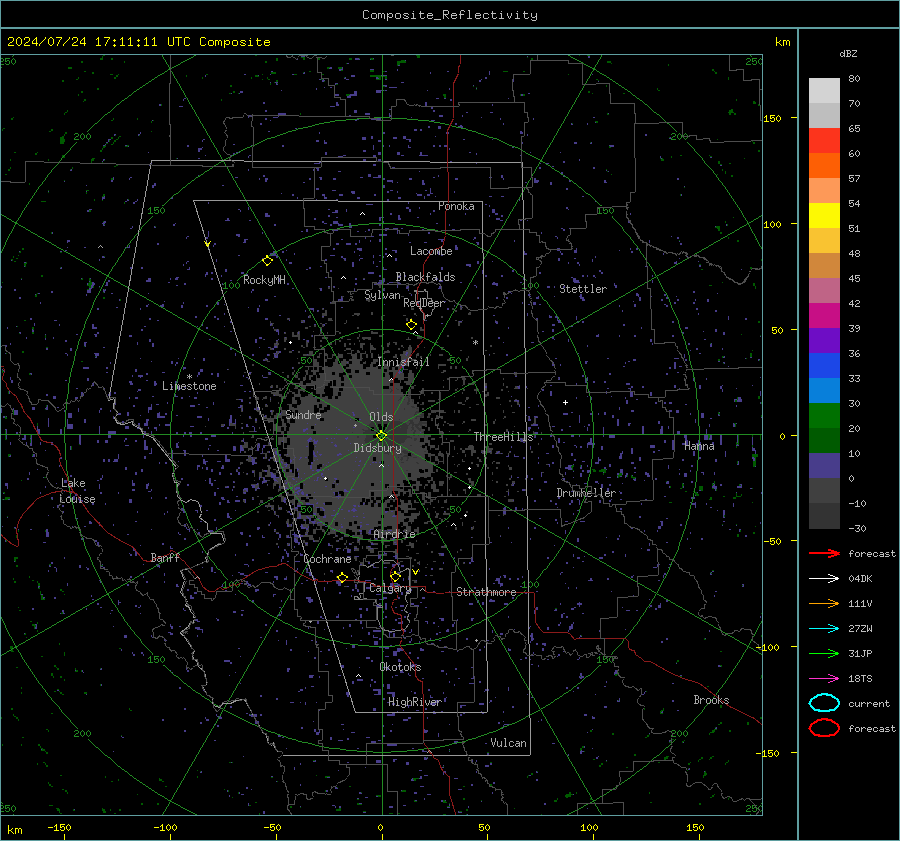Click the purple 36–39 dBZ color swatch
This screenshot has width=900, height=841.
(x=824, y=340)
